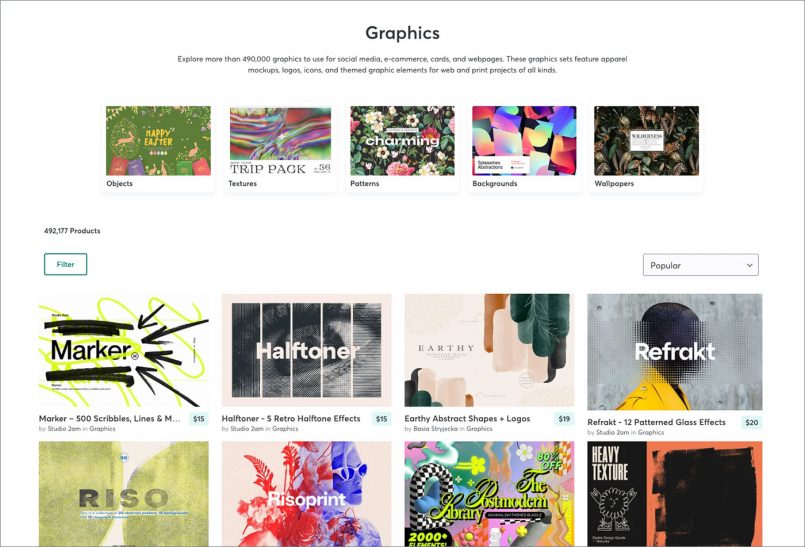Open Refrakt - 12 Patterned Glass Effects title

tap(657, 422)
